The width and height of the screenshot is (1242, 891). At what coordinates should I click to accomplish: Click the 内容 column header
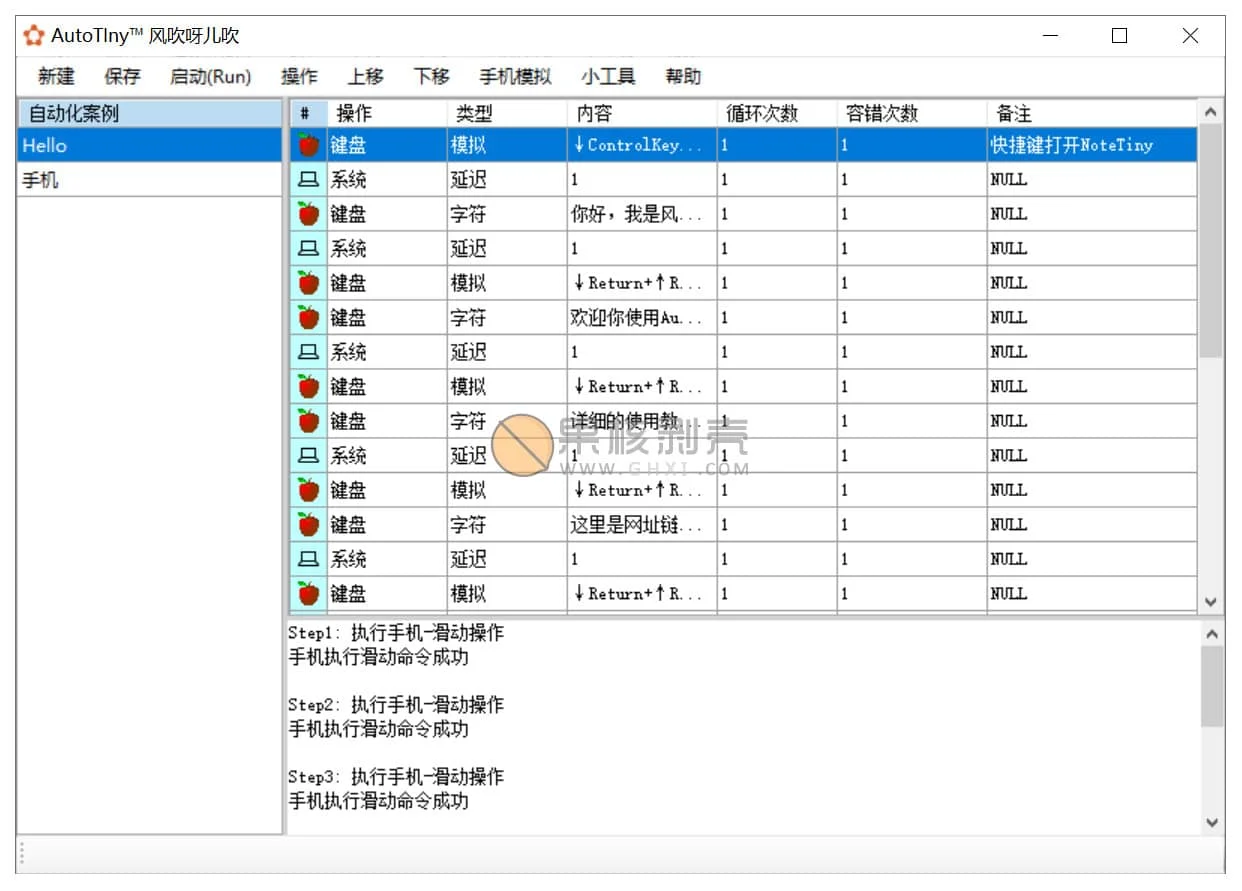coord(642,113)
